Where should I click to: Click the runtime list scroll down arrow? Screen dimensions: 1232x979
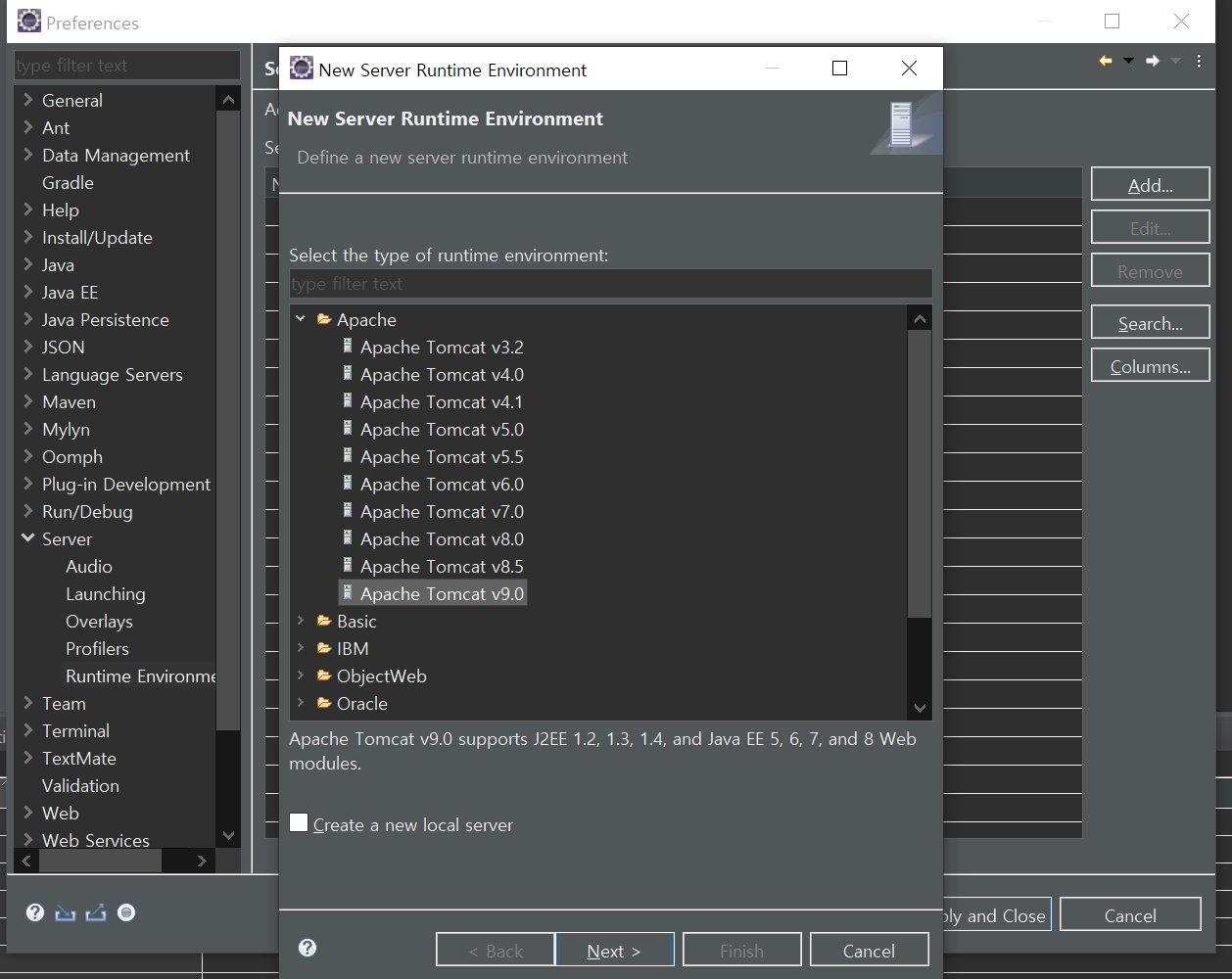click(x=920, y=708)
